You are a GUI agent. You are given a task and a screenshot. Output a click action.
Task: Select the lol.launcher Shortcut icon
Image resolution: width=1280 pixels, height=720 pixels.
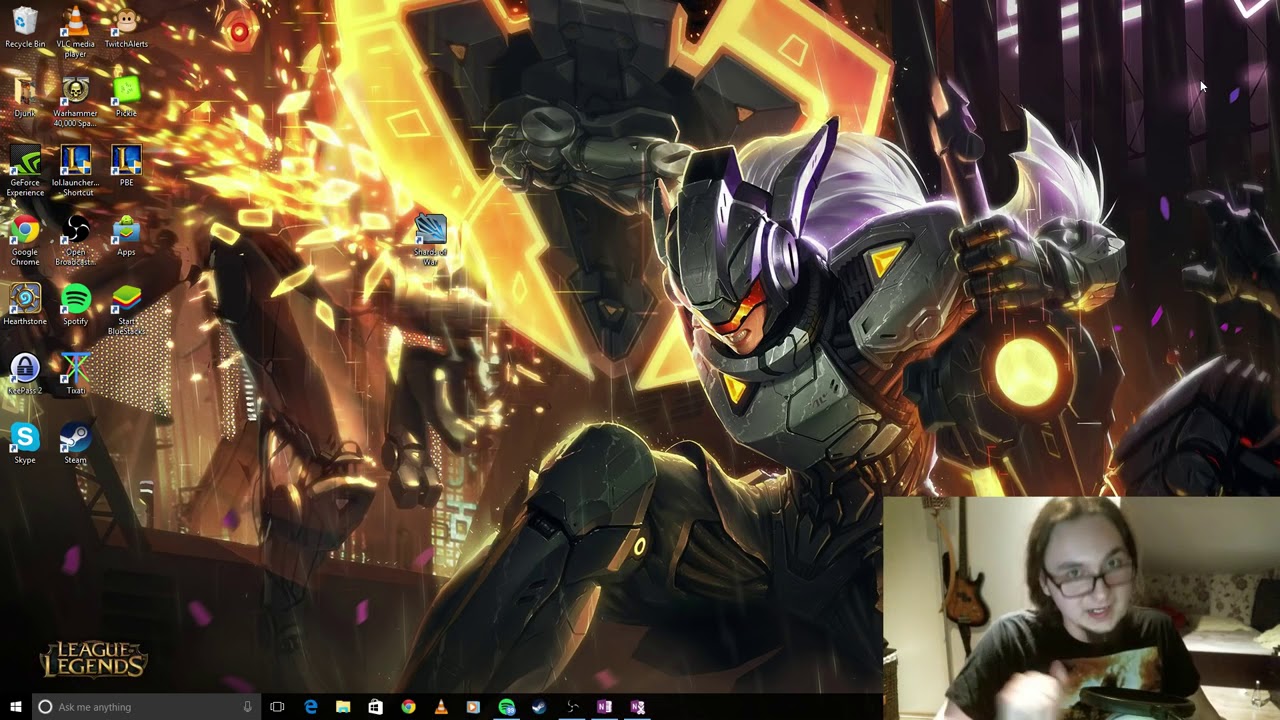(x=75, y=170)
